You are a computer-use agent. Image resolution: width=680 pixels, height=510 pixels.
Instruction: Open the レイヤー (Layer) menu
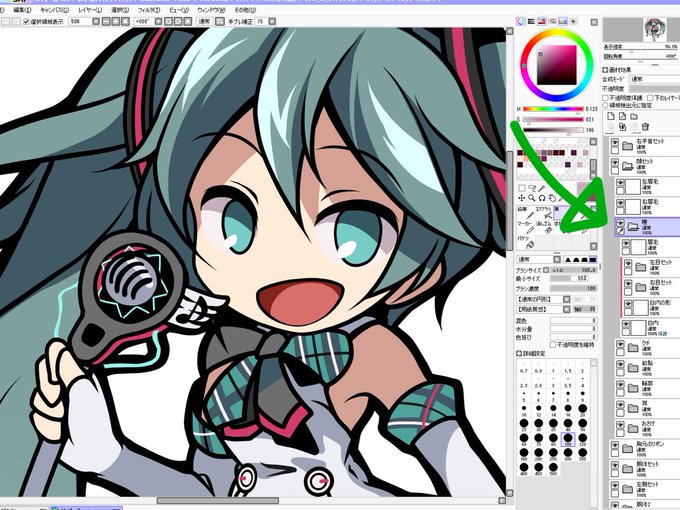pyautogui.click(x=90, y=10)
